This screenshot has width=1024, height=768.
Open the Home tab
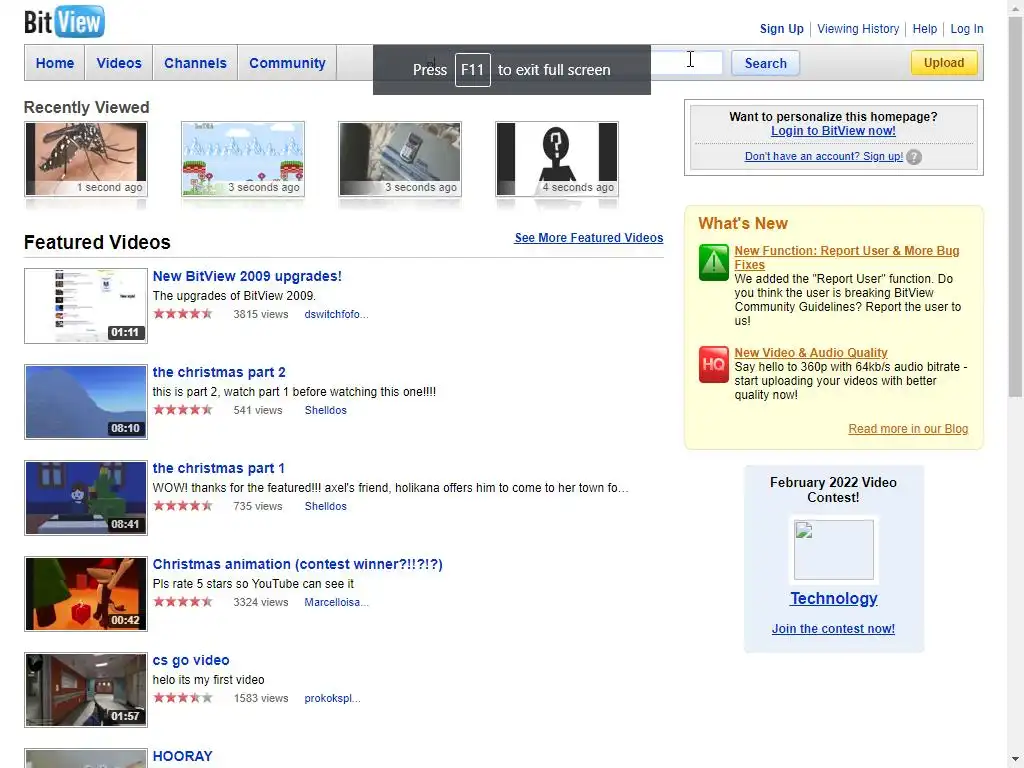point(55,63)
